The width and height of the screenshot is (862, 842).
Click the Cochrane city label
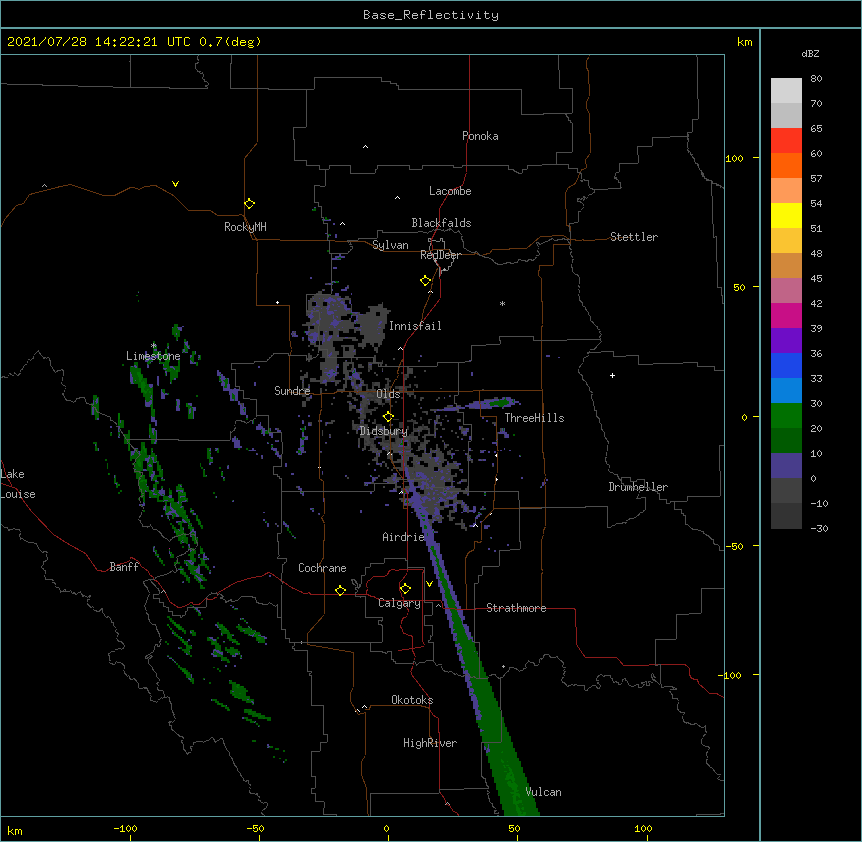(322, 568)
